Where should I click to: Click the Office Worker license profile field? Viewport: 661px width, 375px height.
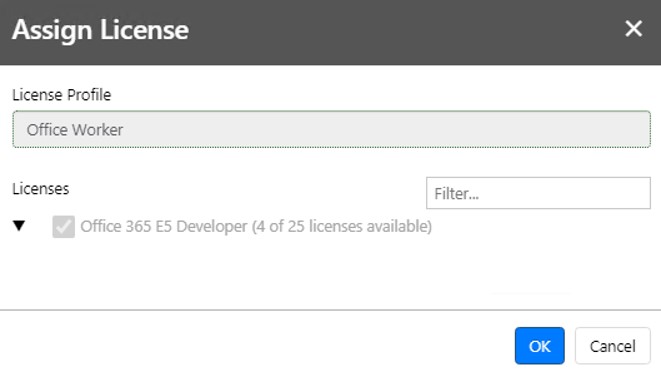point(331,129)
